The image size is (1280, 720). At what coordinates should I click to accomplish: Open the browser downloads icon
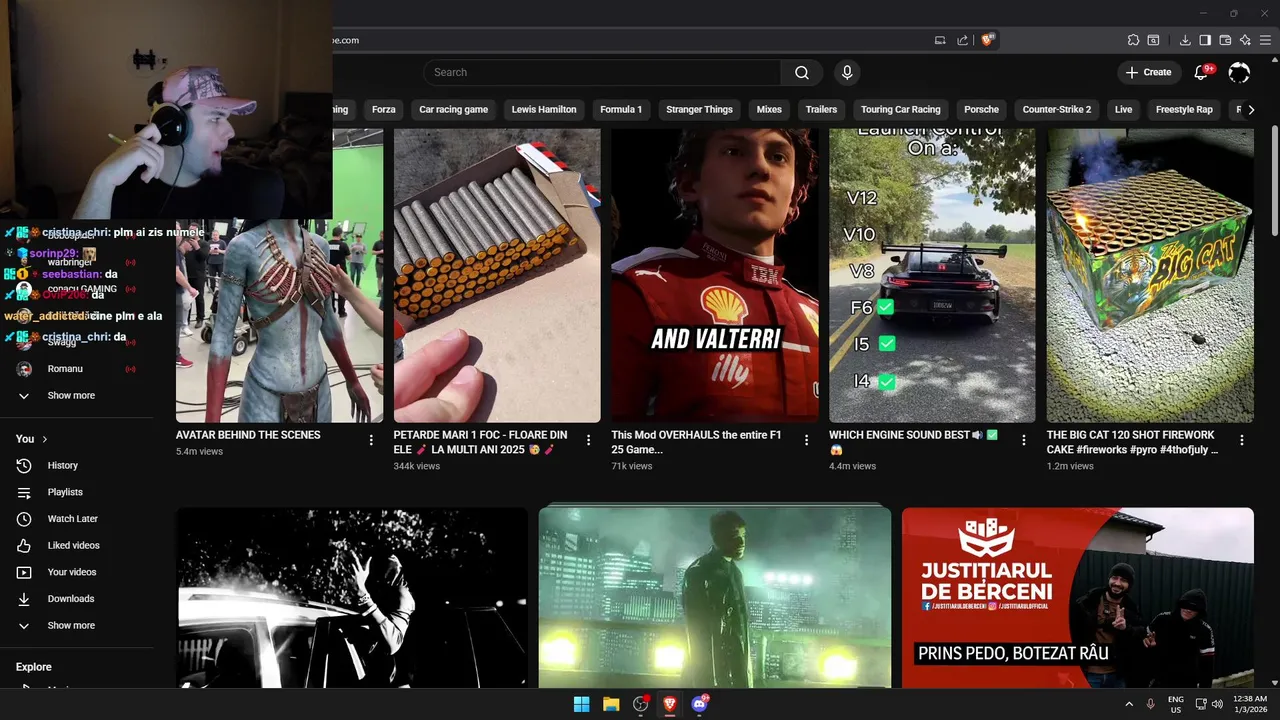(x=1185, y=40)
